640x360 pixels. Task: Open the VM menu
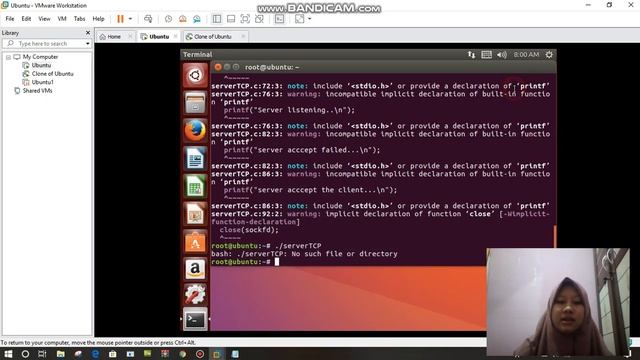62,19
